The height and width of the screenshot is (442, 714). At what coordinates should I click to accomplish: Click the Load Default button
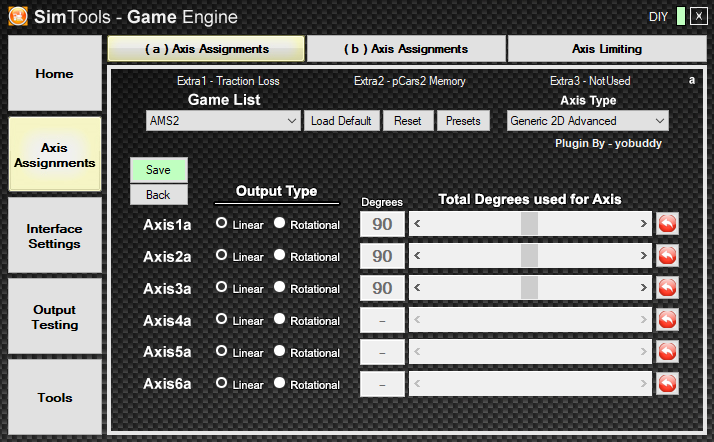point(341,121)
